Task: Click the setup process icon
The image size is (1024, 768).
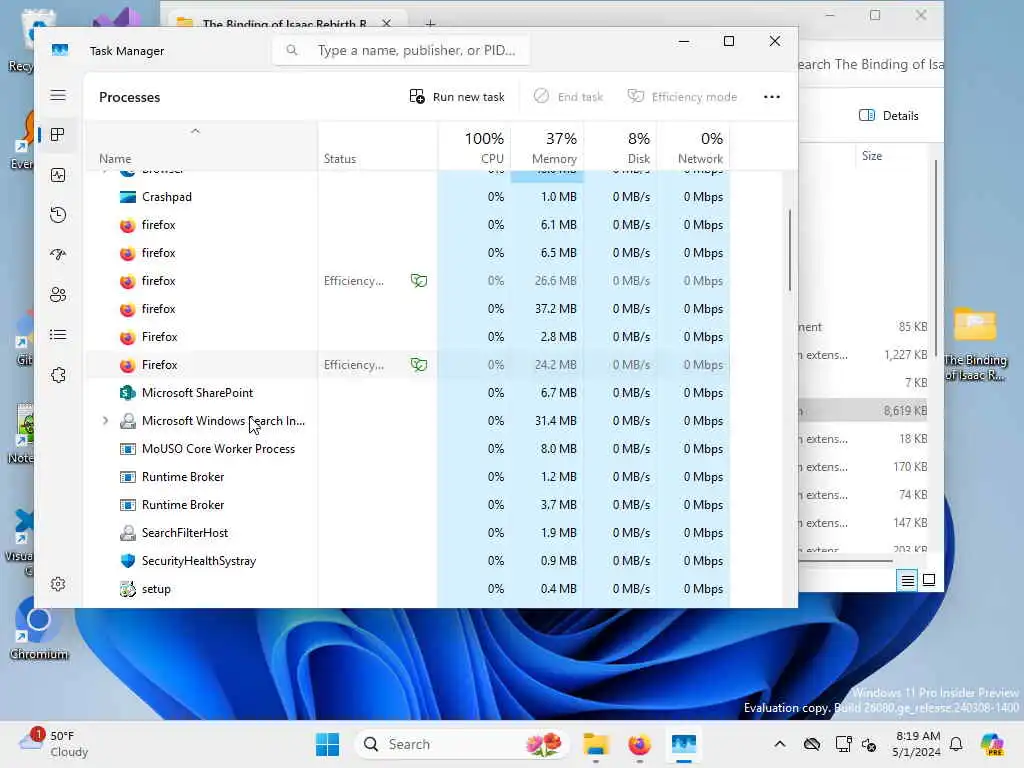Action: click(x=127, y=589)
